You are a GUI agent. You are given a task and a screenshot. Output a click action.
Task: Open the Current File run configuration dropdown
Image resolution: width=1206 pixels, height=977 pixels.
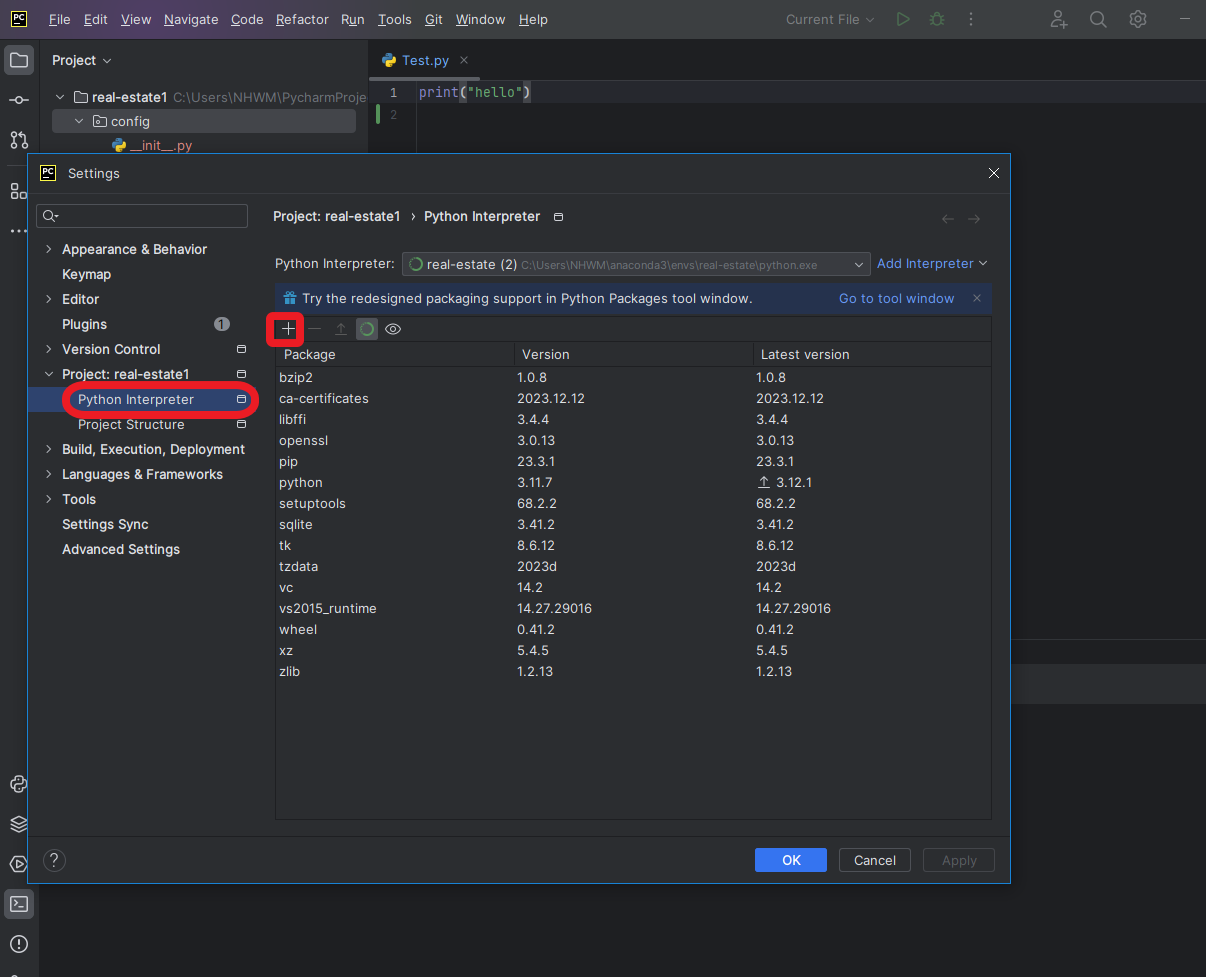click(830, 19)
